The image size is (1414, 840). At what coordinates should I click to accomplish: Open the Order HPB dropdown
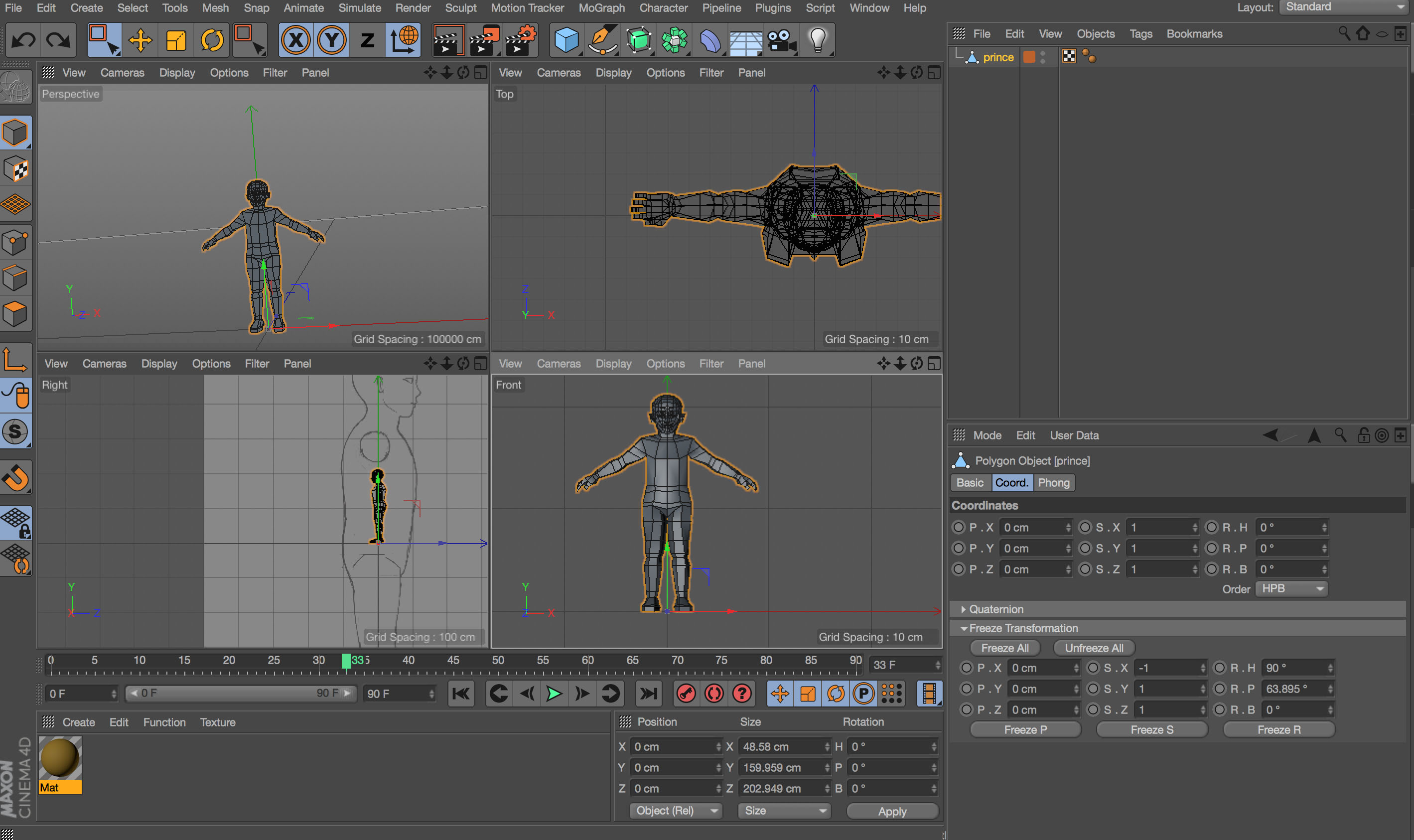pos(1294,588)
